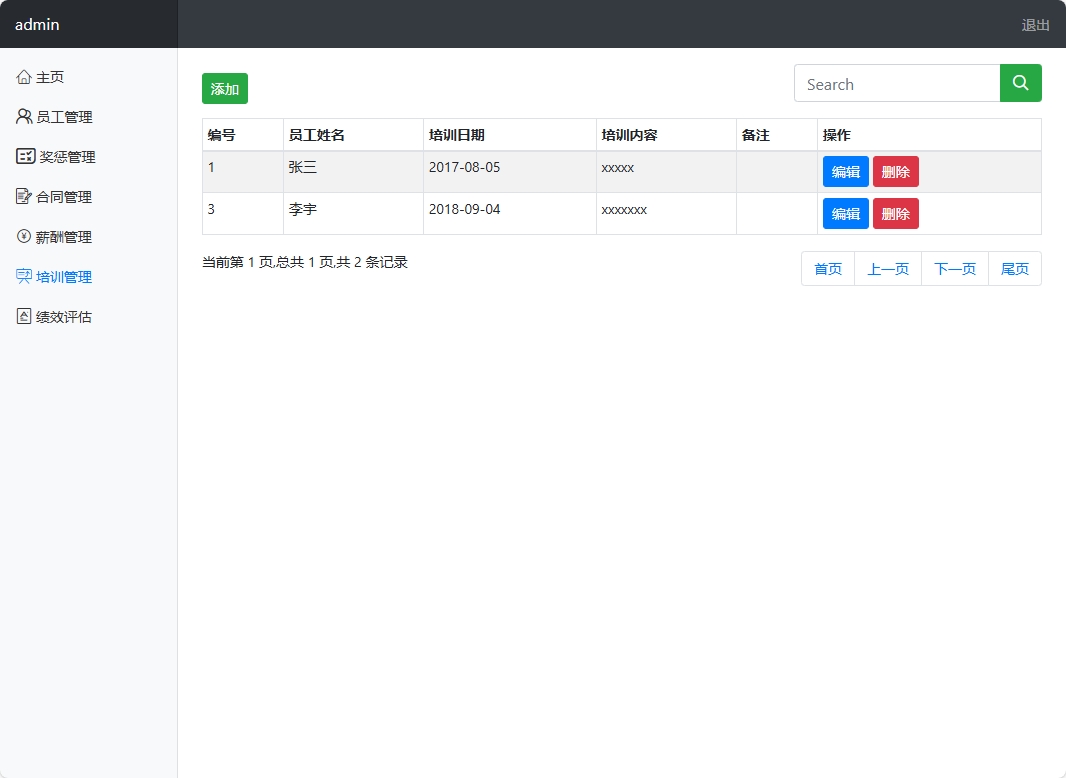
Task: Click the green 添加 button
Action: [x=224, y=88]
